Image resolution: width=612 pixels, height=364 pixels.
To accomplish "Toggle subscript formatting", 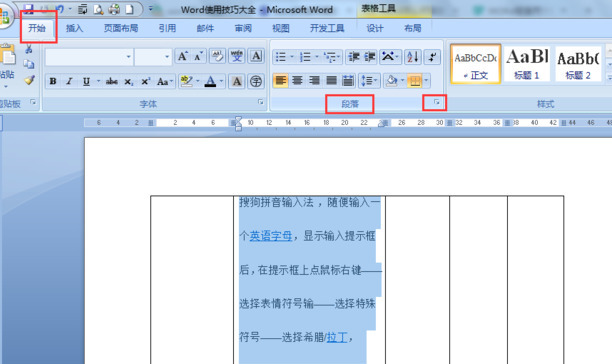I will pos(129,81).
